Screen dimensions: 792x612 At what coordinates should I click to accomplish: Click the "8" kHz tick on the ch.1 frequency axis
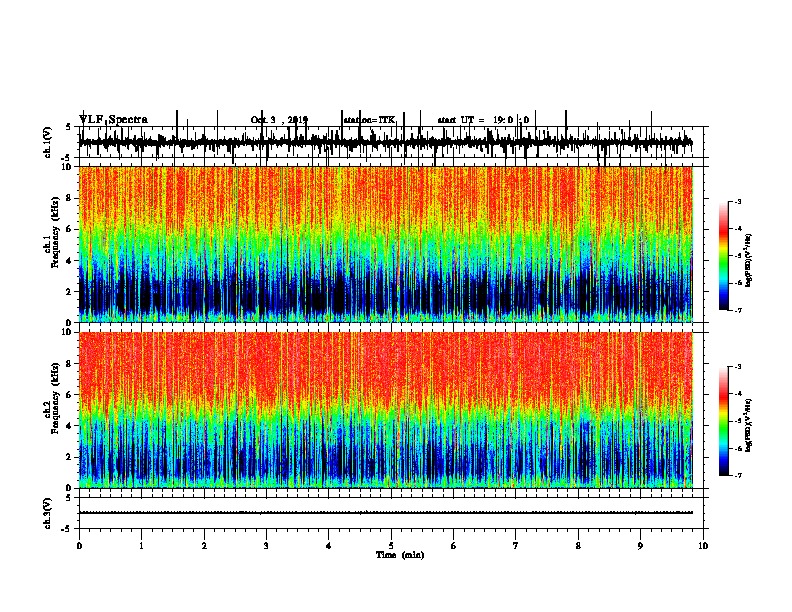point(71,198)
